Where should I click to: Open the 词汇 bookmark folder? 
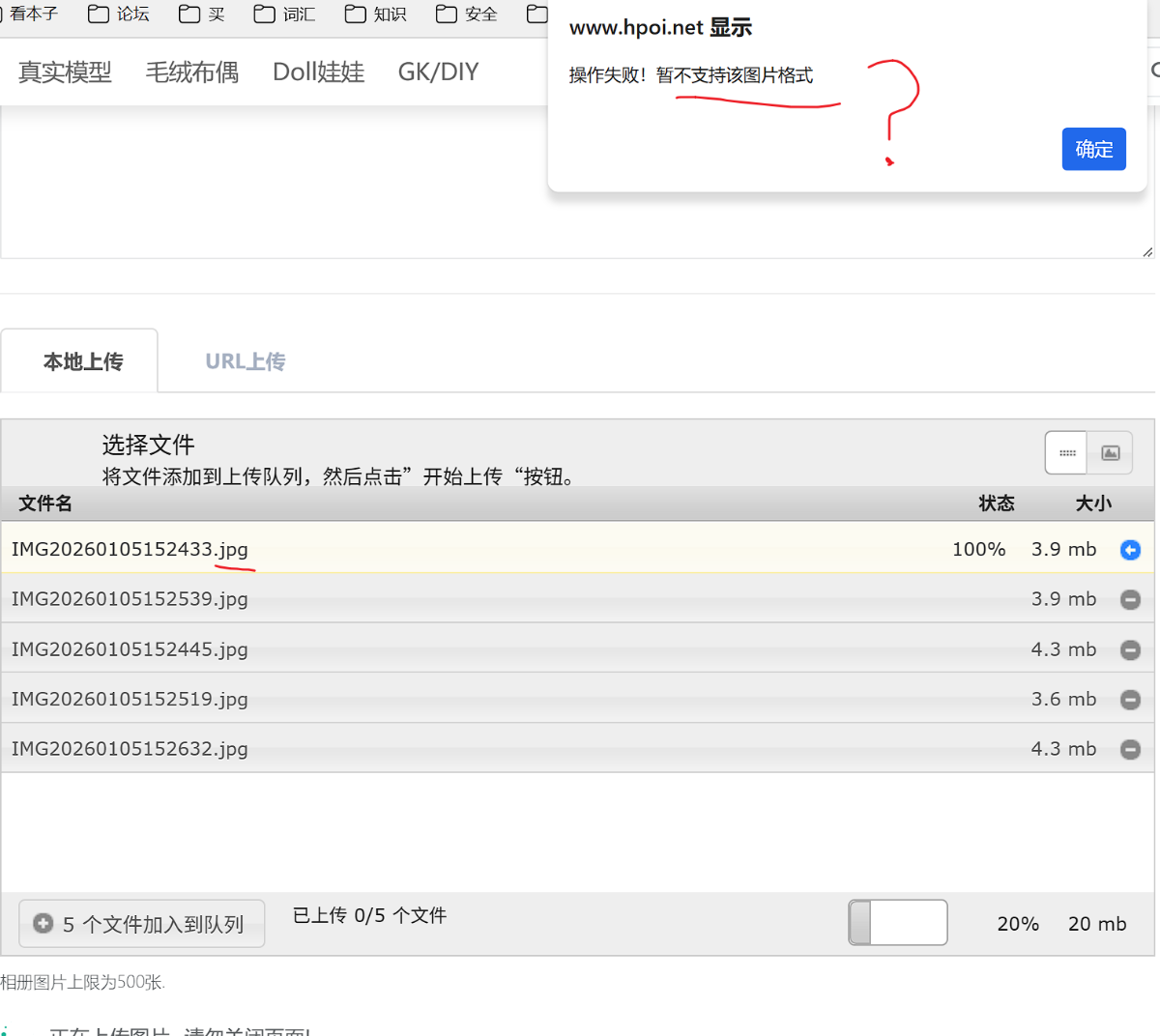[285, 14]
